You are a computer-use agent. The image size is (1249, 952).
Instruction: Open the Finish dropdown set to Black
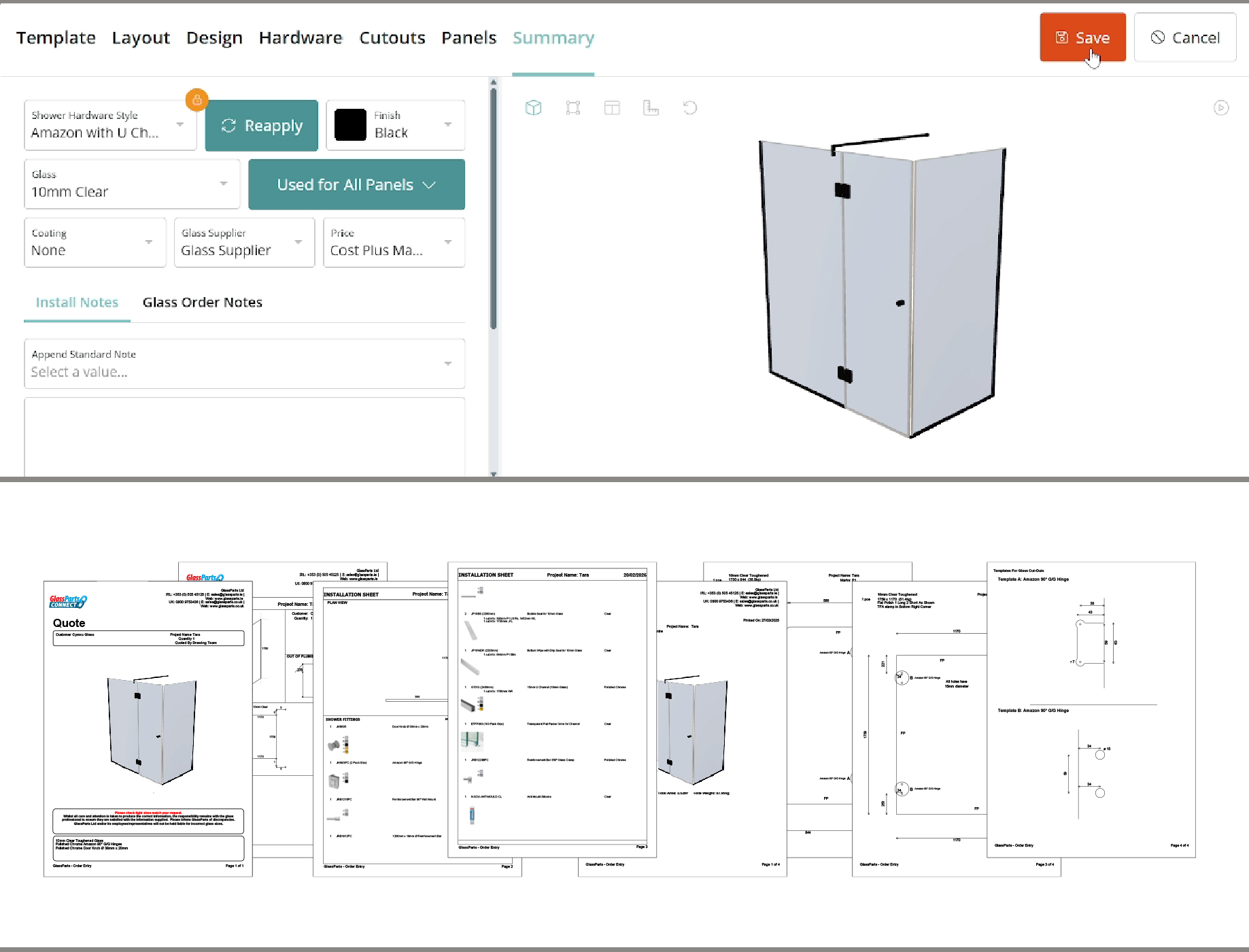coord(396,125)
